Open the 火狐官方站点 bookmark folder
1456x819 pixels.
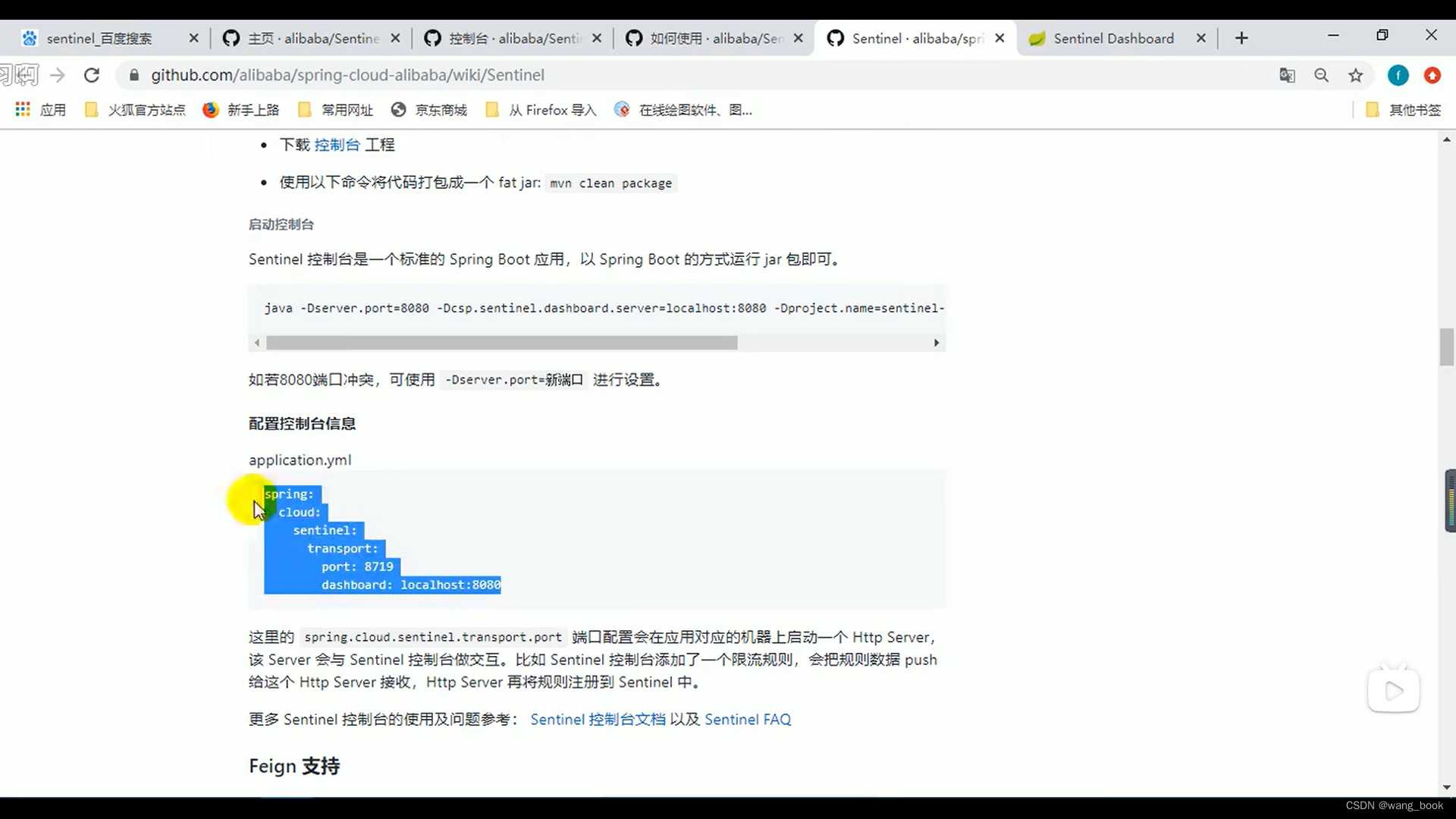click(136, 110)
